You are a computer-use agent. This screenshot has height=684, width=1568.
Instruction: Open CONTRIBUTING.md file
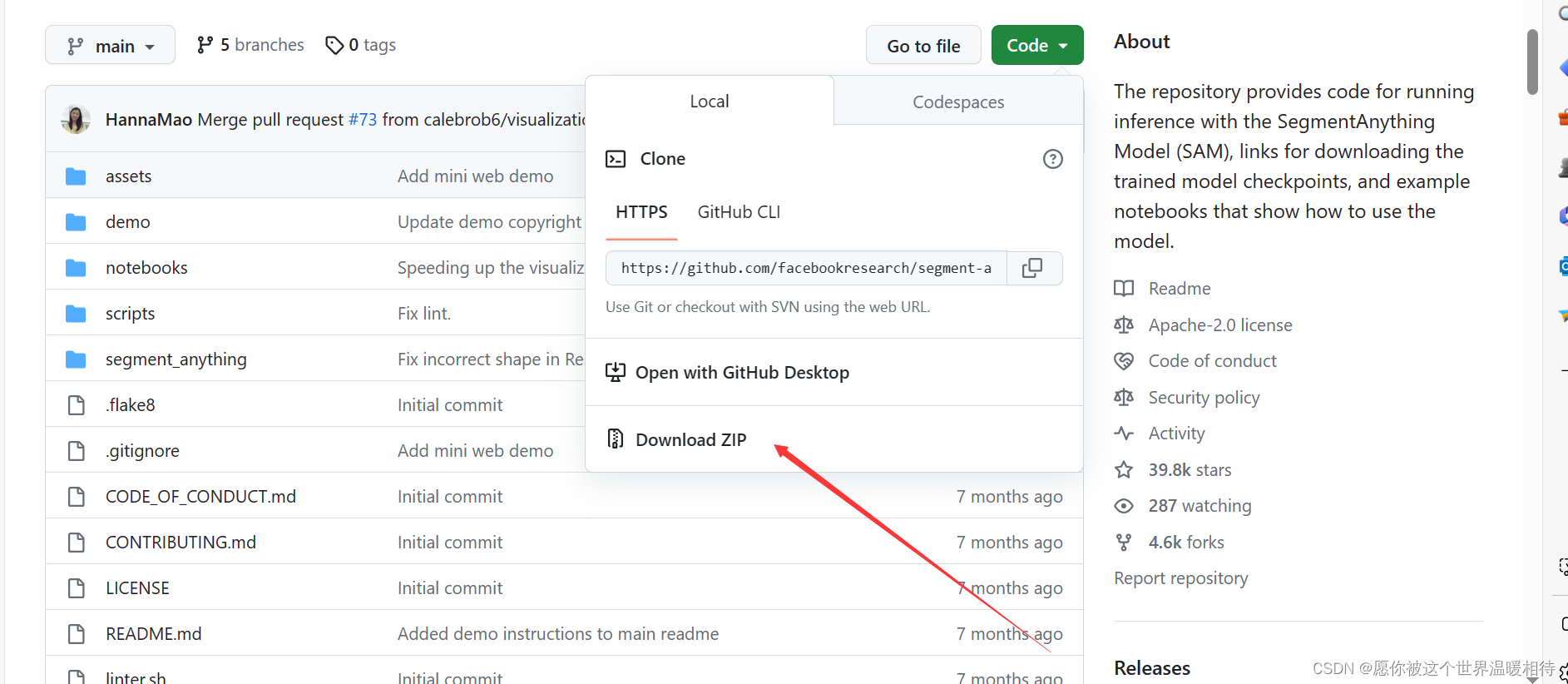click(x=181, y=542)
